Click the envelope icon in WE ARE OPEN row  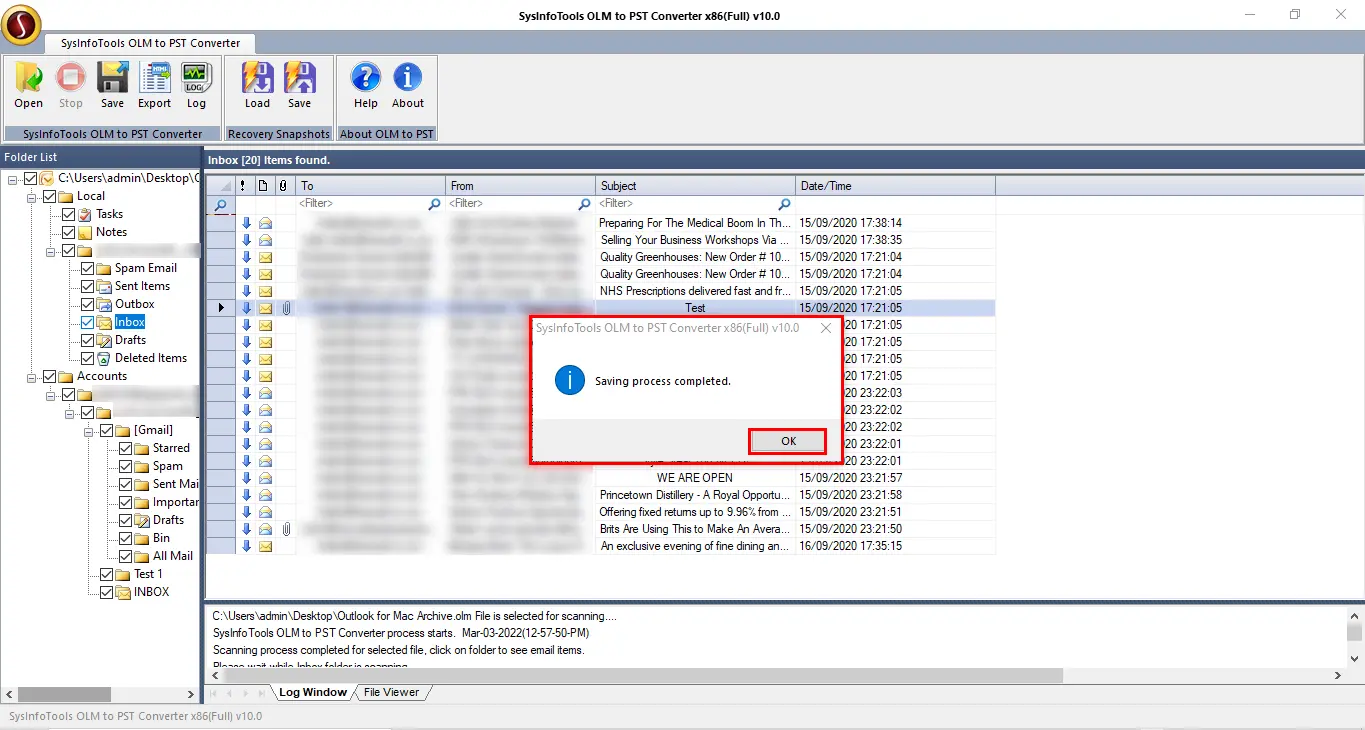[x=265, y=478]
